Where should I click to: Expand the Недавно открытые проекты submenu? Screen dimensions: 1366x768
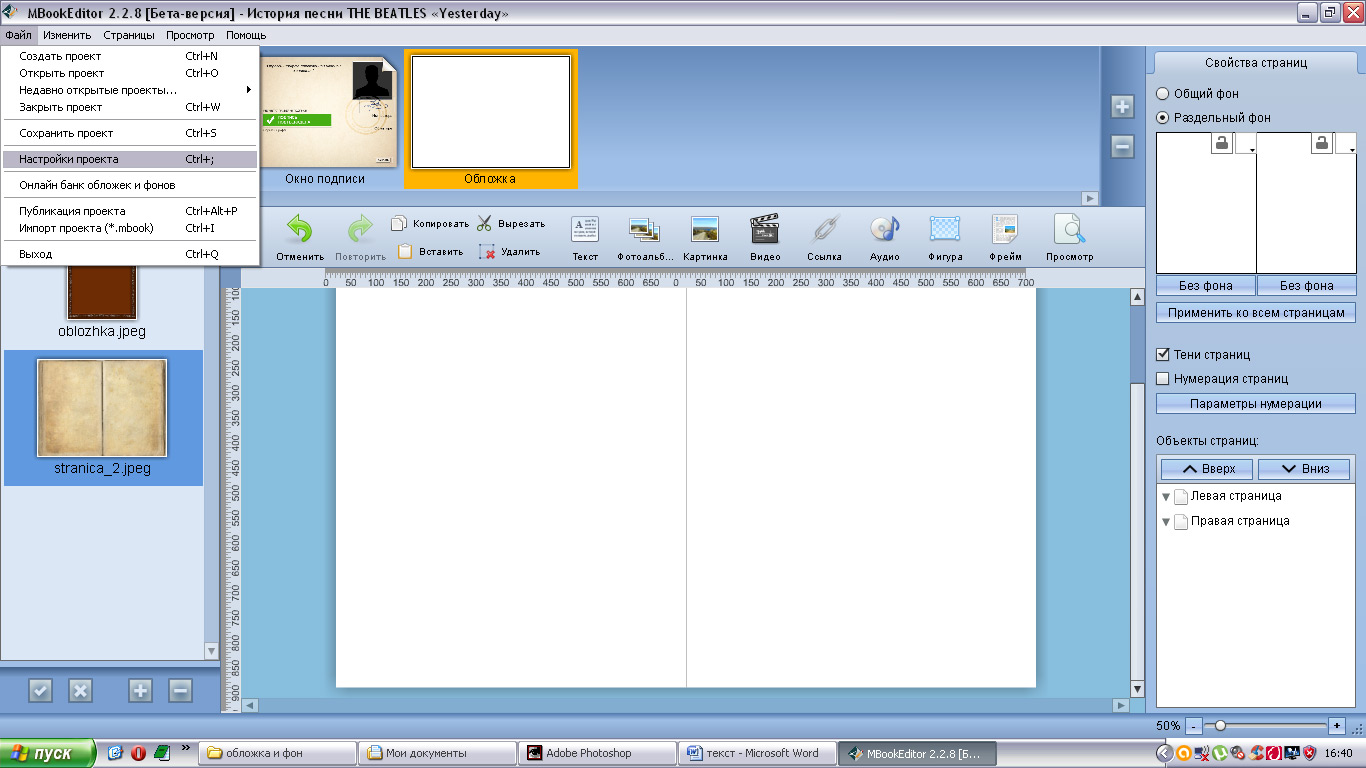coord(130,90)
